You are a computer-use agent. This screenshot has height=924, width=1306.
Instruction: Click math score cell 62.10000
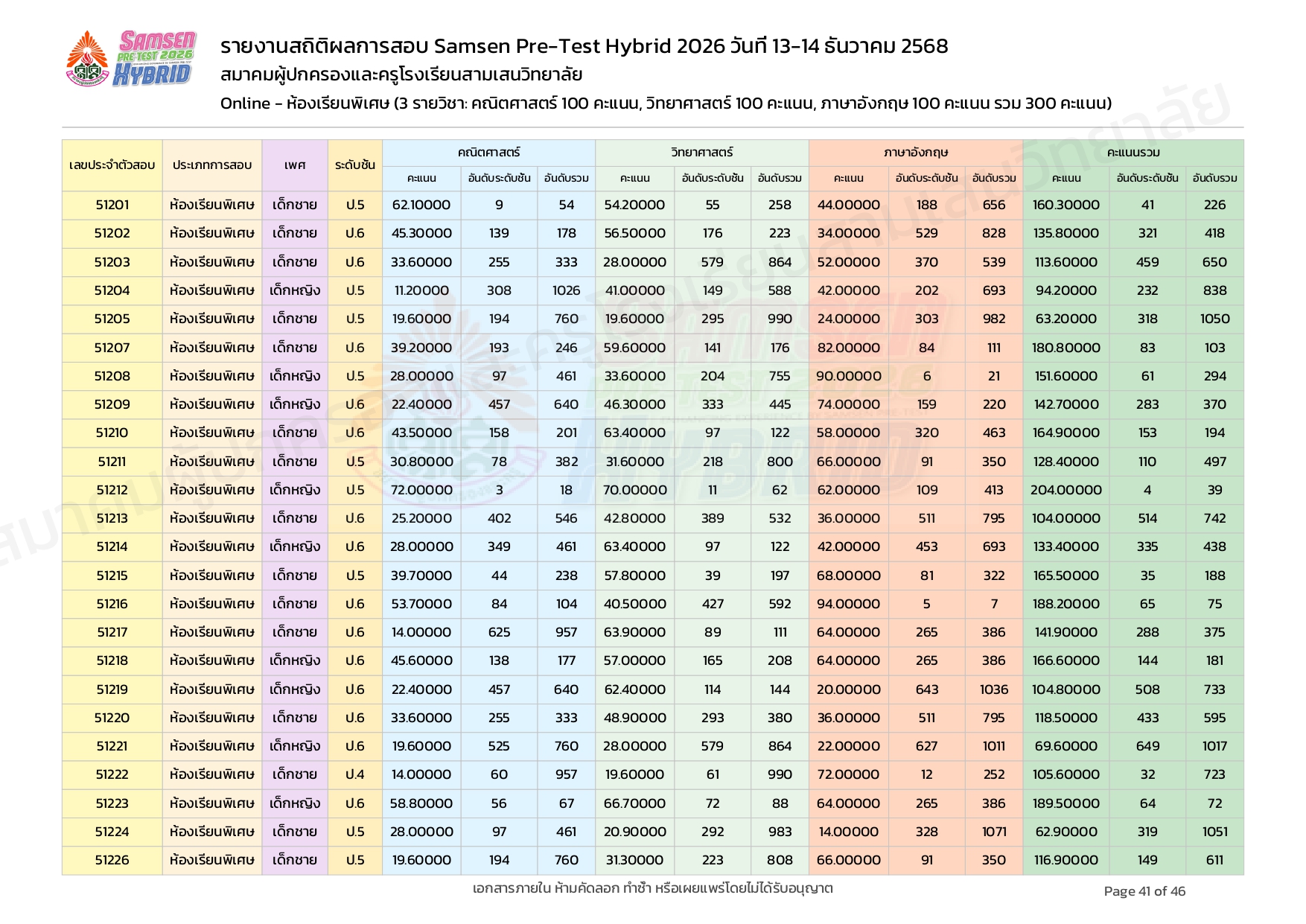tap(421, 205)
